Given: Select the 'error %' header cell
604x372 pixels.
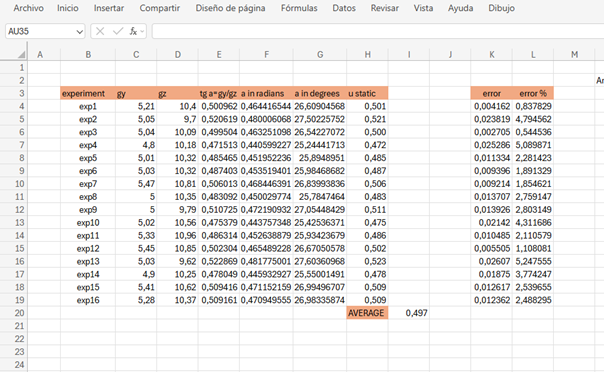Looking at the screenshot, I should pos(533,94).
